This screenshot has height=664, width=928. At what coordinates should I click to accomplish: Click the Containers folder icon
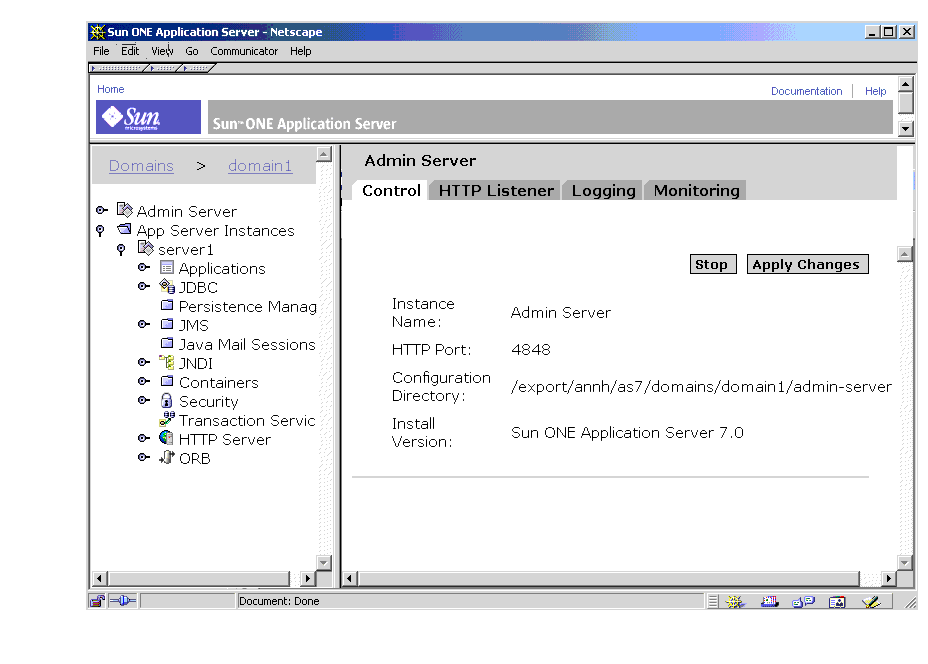click(x=167, y=381)
